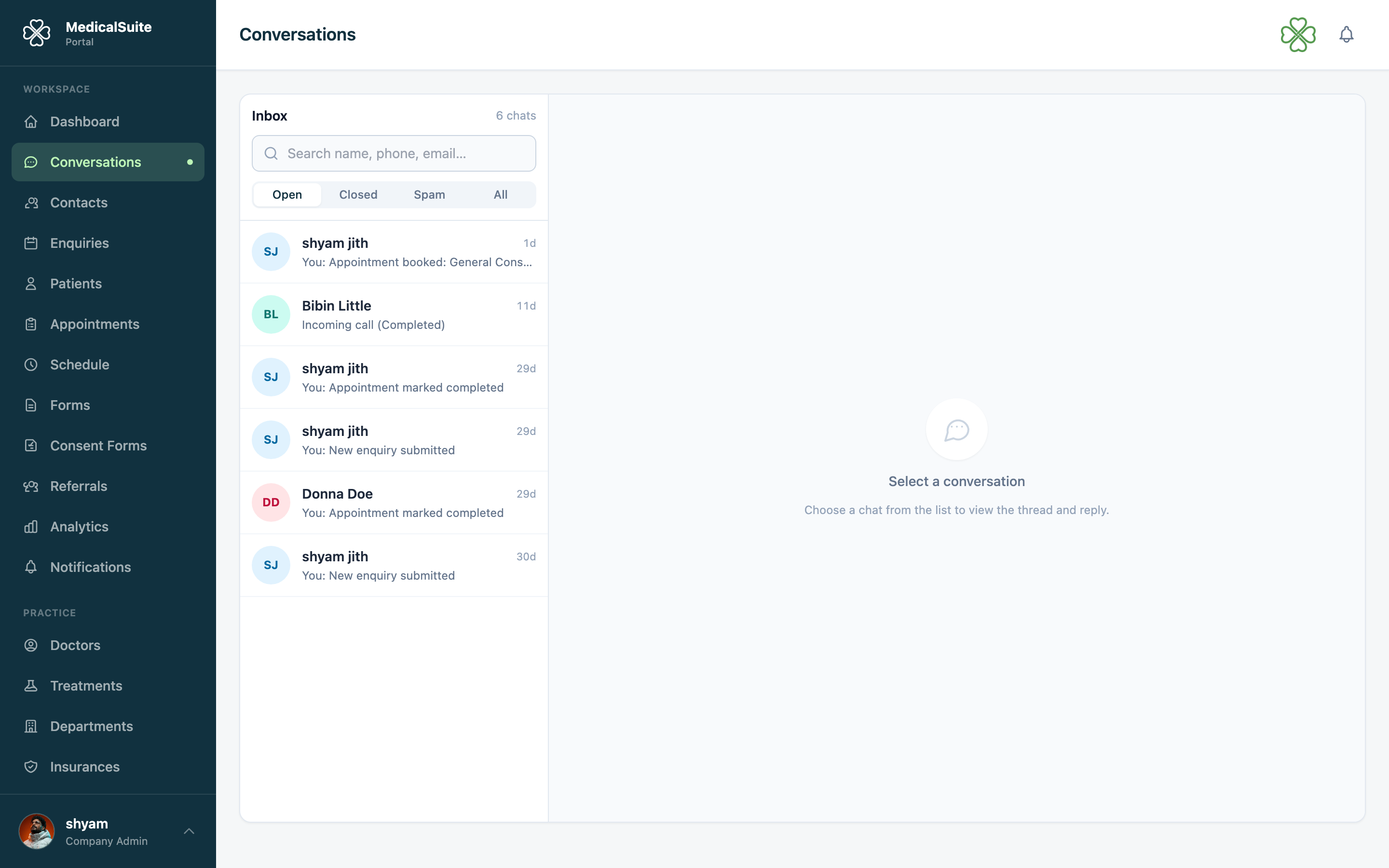Open Referrals in the sidebar
Screen dimensions: 1389x868
[108, 486]
